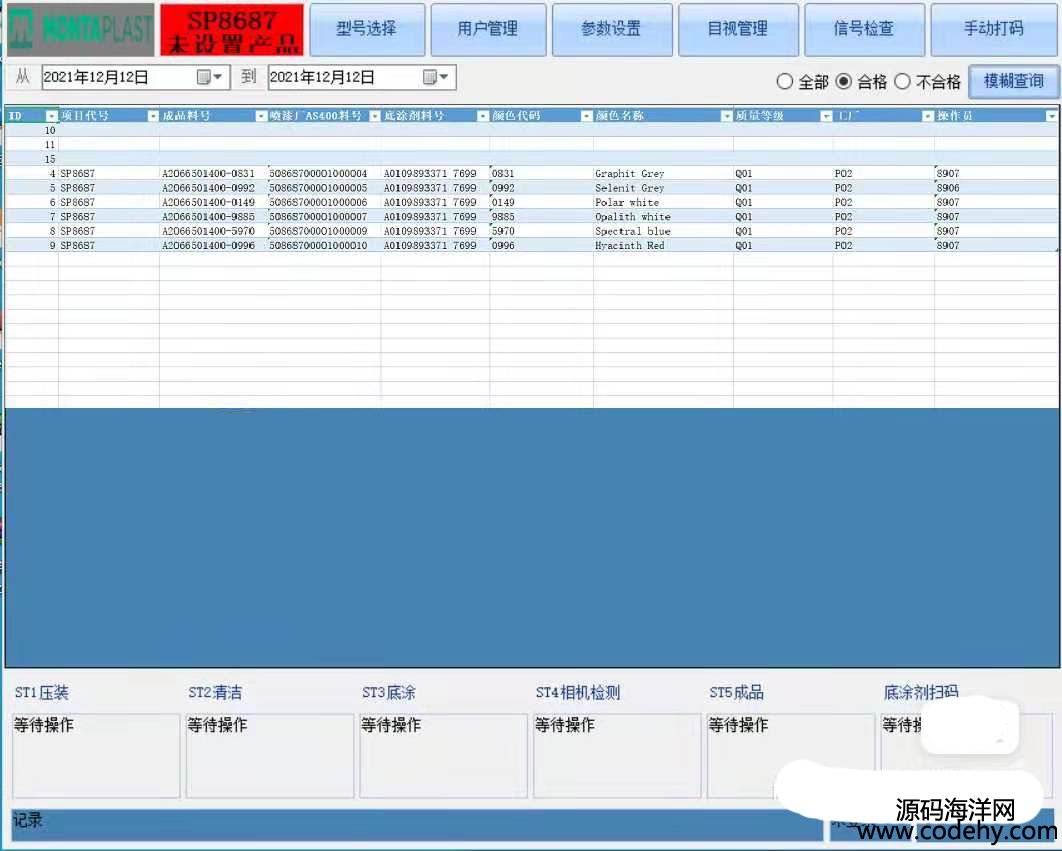
Task: Click the ID column filter arrow
Action: (52, 116)
